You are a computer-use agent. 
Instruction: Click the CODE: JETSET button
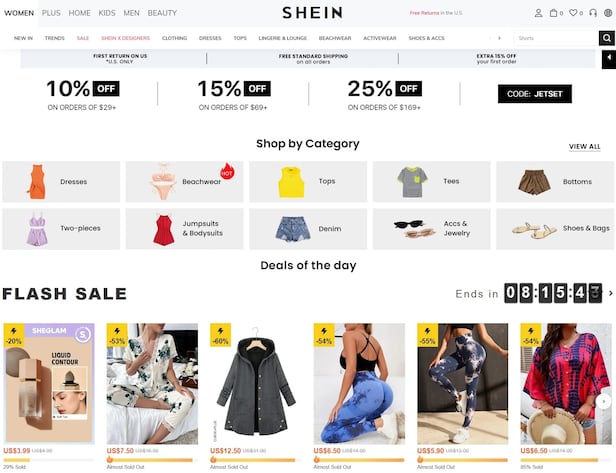pos(535,94)
